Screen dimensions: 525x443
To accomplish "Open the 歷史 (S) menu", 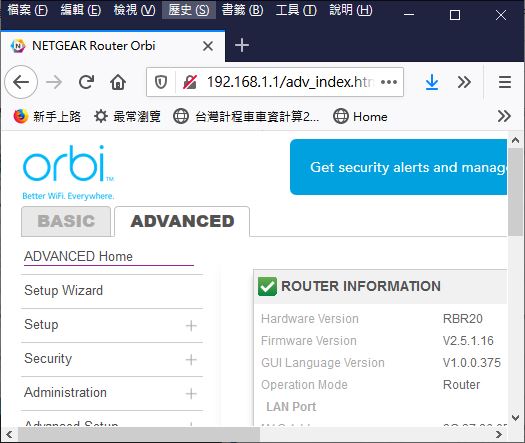I will (189, 10).
